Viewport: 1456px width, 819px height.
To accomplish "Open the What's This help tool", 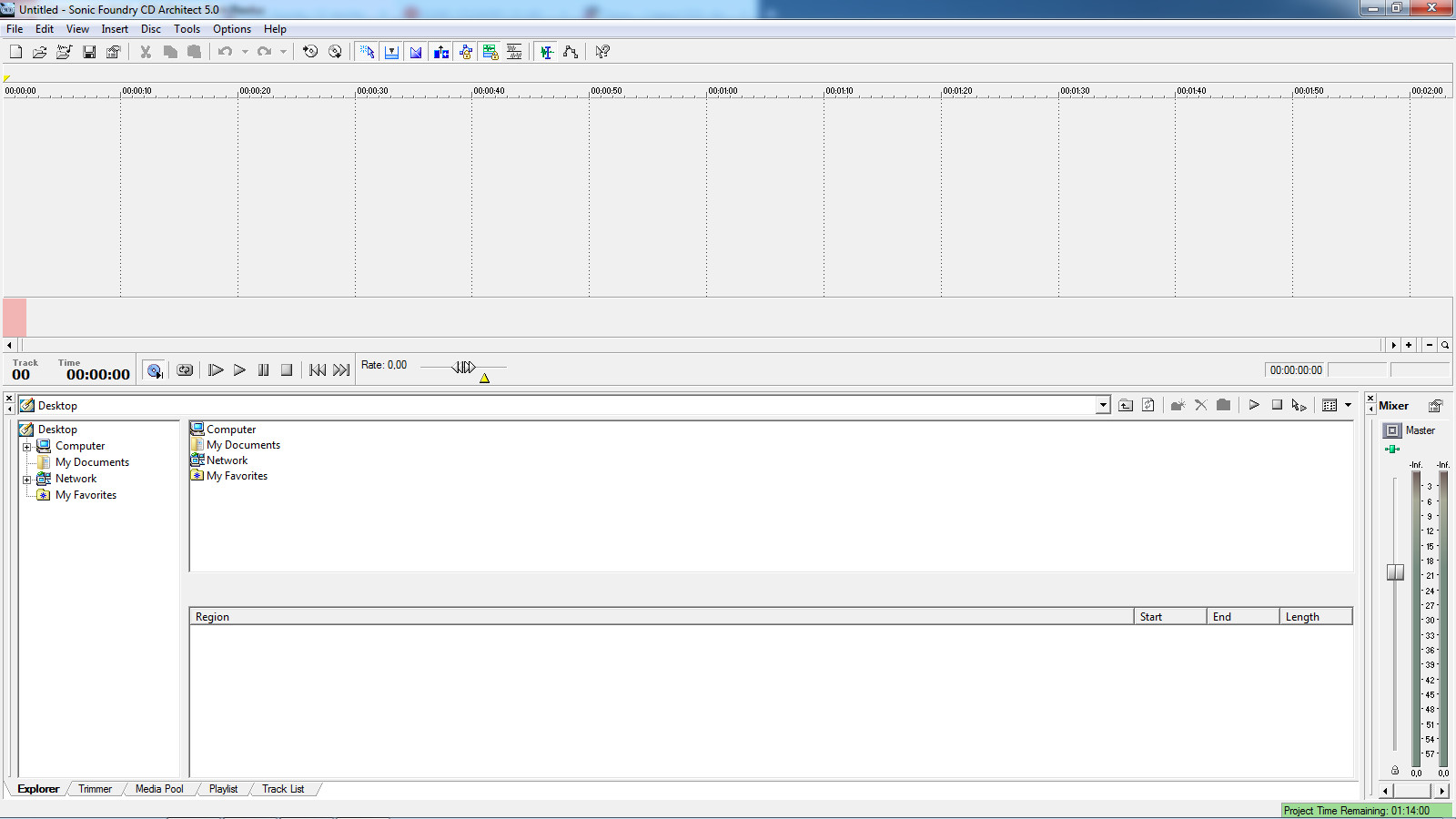I will pyautogui.click(x=602, y=52).
